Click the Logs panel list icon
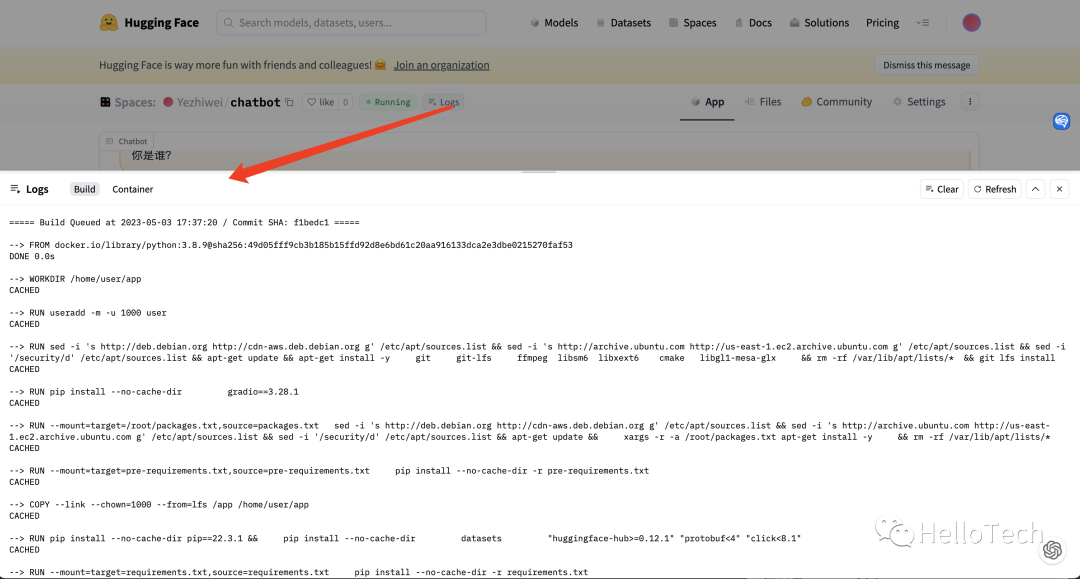1080x579 pixels. [15, 189]
